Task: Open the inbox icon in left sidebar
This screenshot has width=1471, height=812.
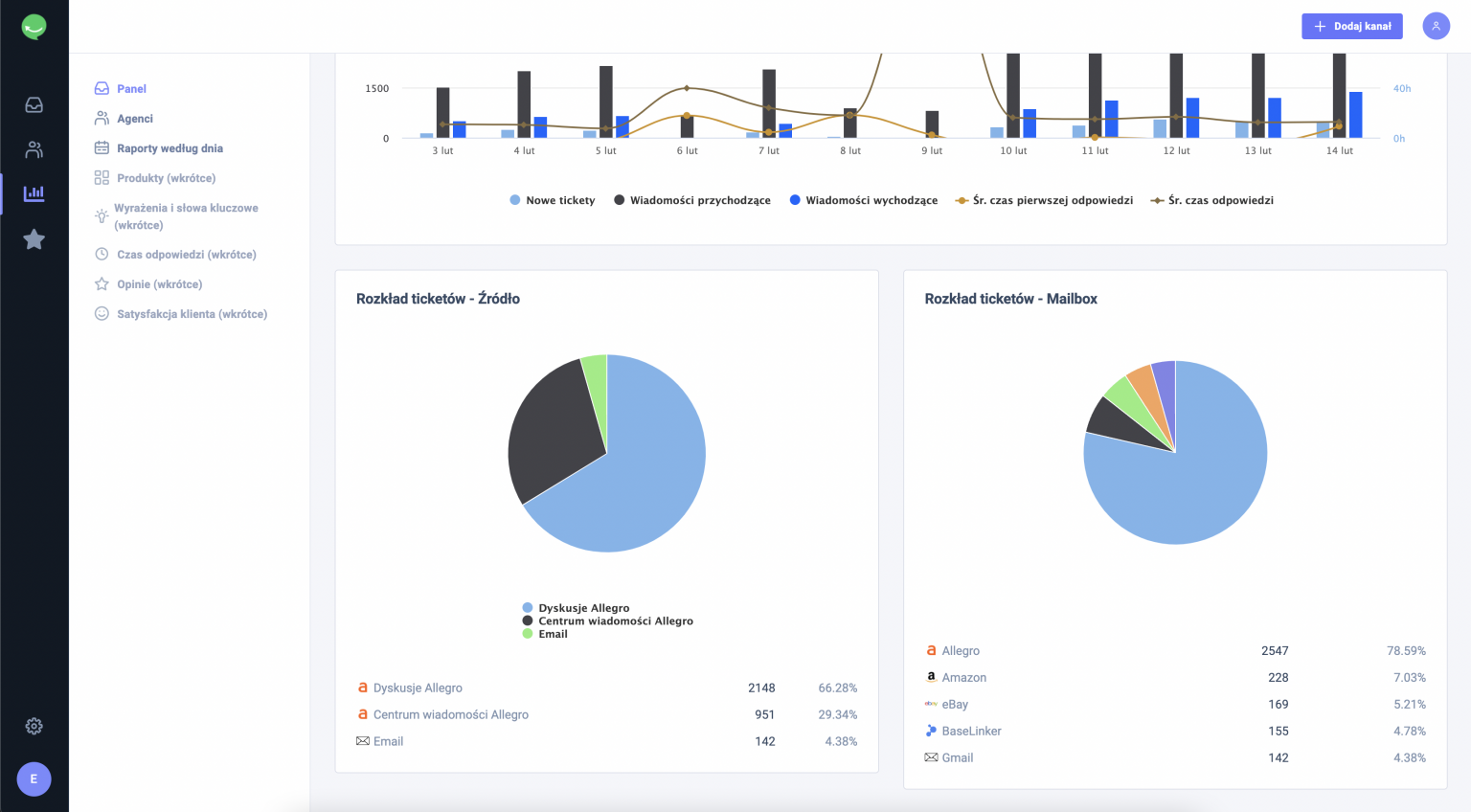Action: [34, 105]
